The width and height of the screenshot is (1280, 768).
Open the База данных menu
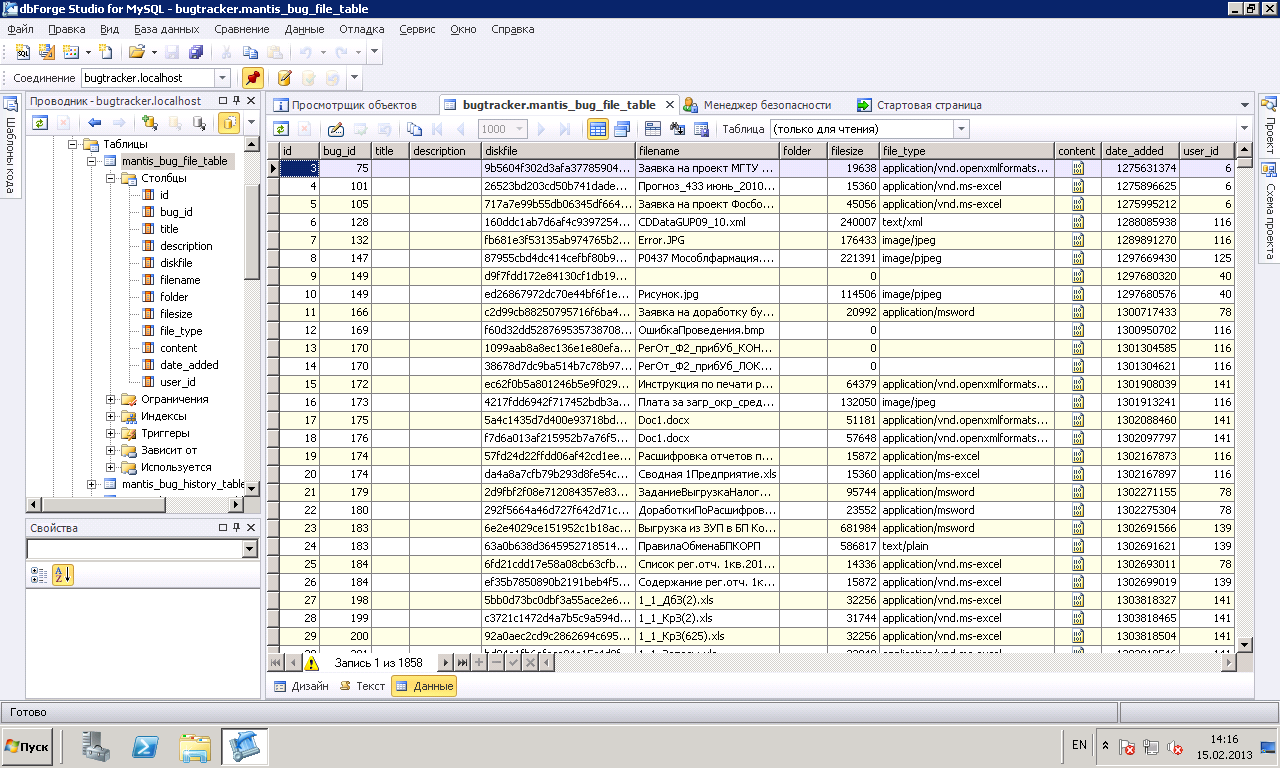pos(167,29)
